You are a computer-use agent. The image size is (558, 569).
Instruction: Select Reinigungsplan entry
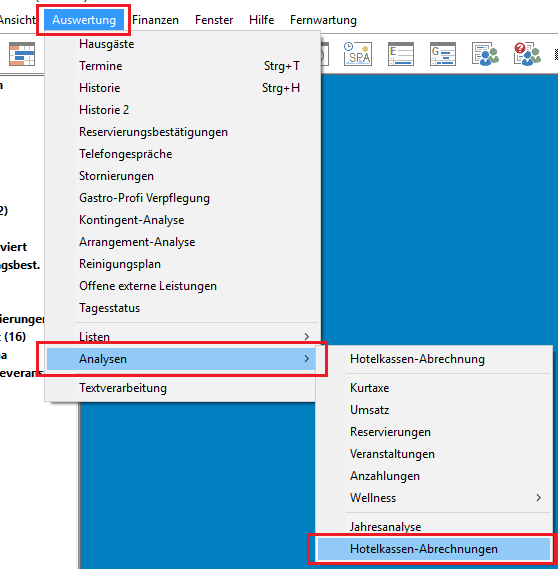[x=182, y=264]
